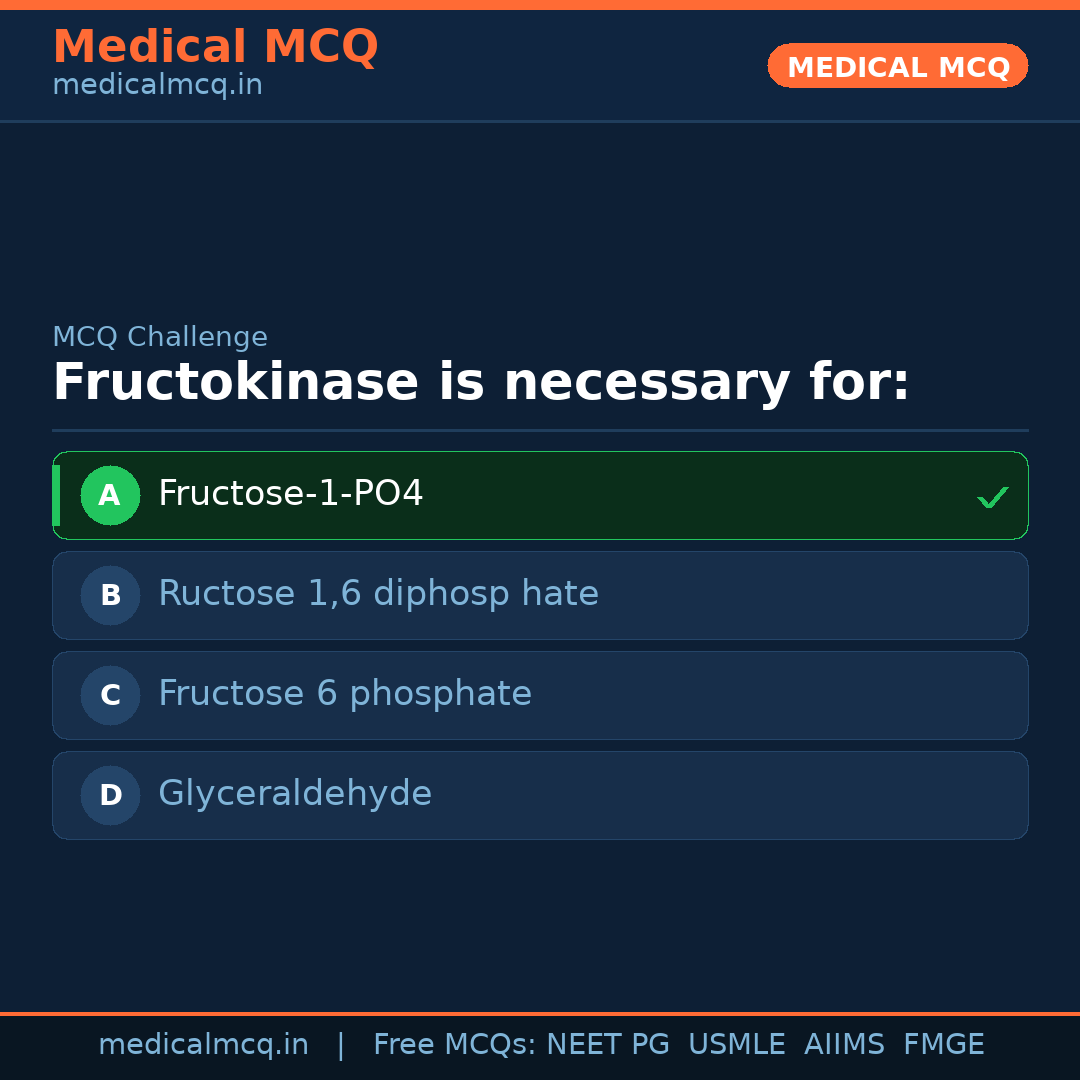This screenshot has width=1080, height=1080.
Task: Click FMGE in the footer
Action: tap(943, 1045)
